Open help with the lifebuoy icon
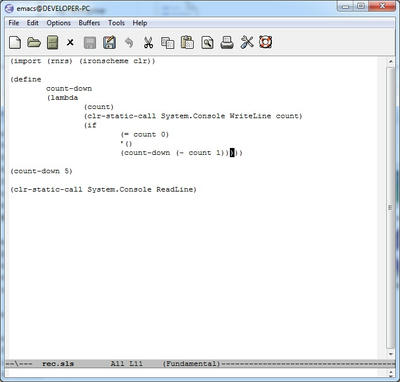The width and height of the screenshot is (400, 382). (266, 42)
